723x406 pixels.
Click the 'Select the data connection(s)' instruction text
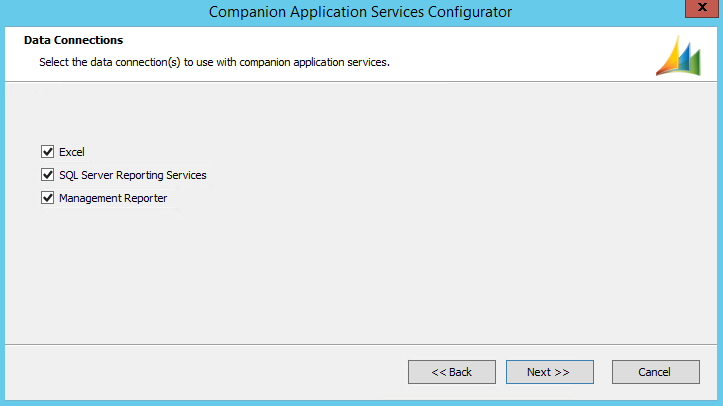(x=213, y=62)
